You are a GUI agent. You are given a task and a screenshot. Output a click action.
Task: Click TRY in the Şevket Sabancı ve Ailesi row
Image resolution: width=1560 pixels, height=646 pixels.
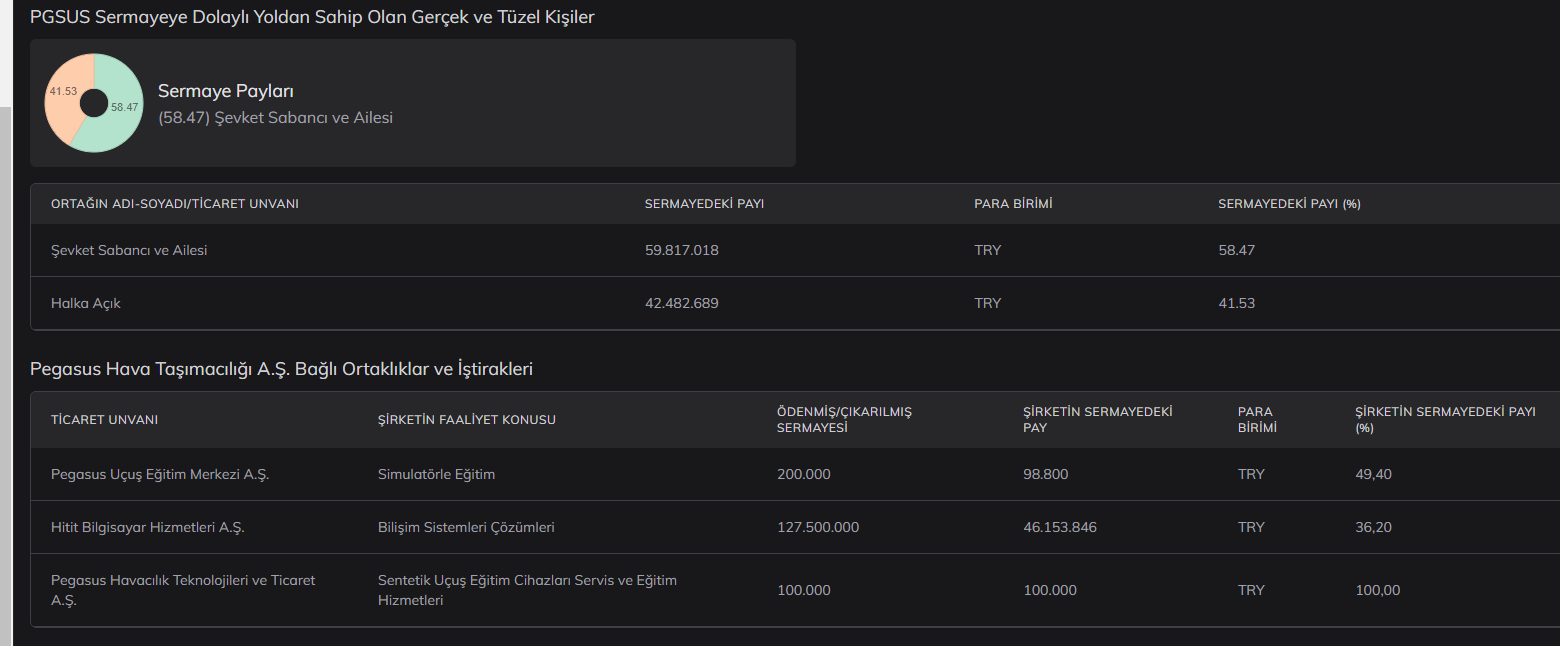click(988, 250)
